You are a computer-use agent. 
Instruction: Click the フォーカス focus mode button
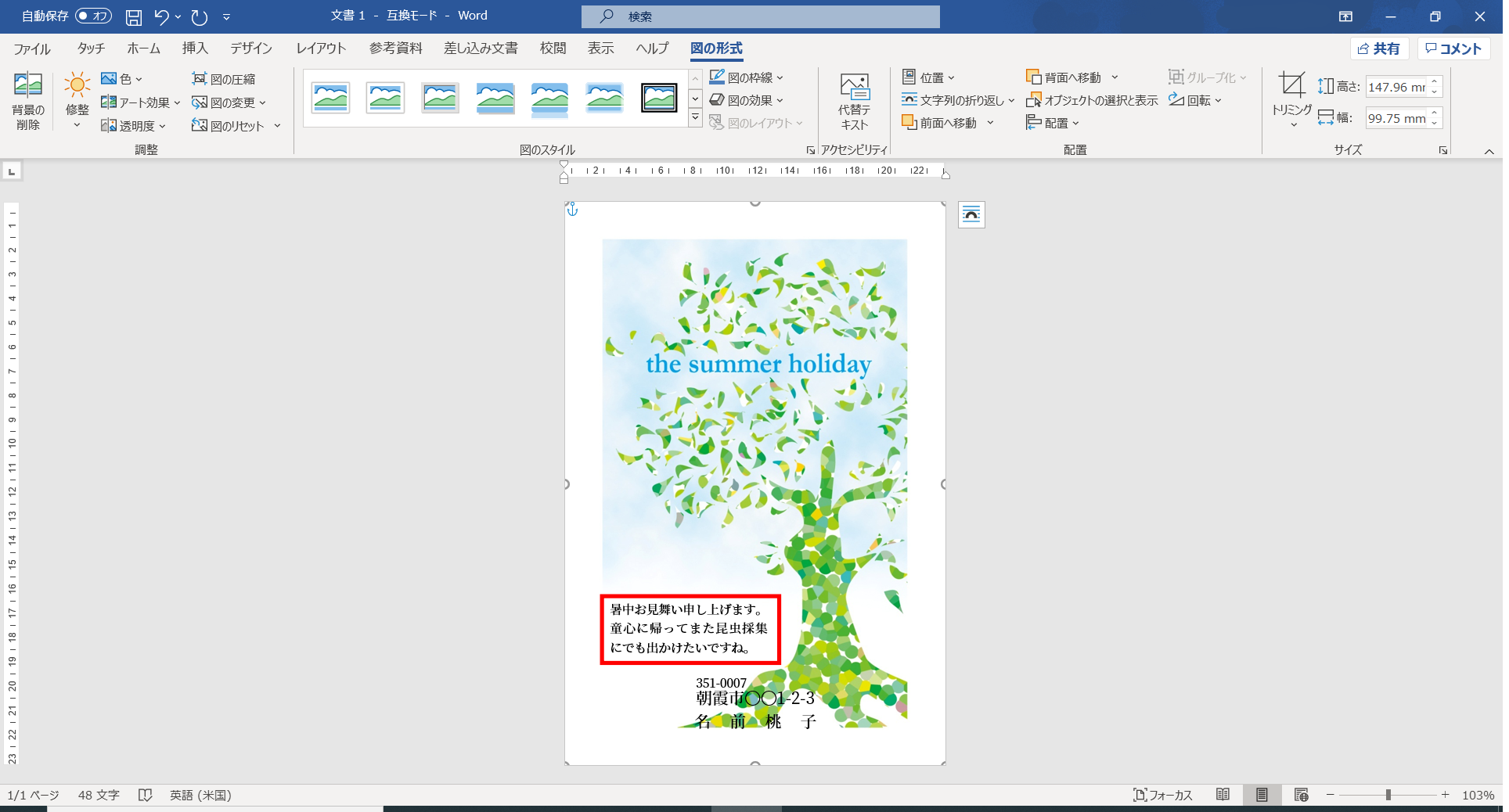point(1163,795)
